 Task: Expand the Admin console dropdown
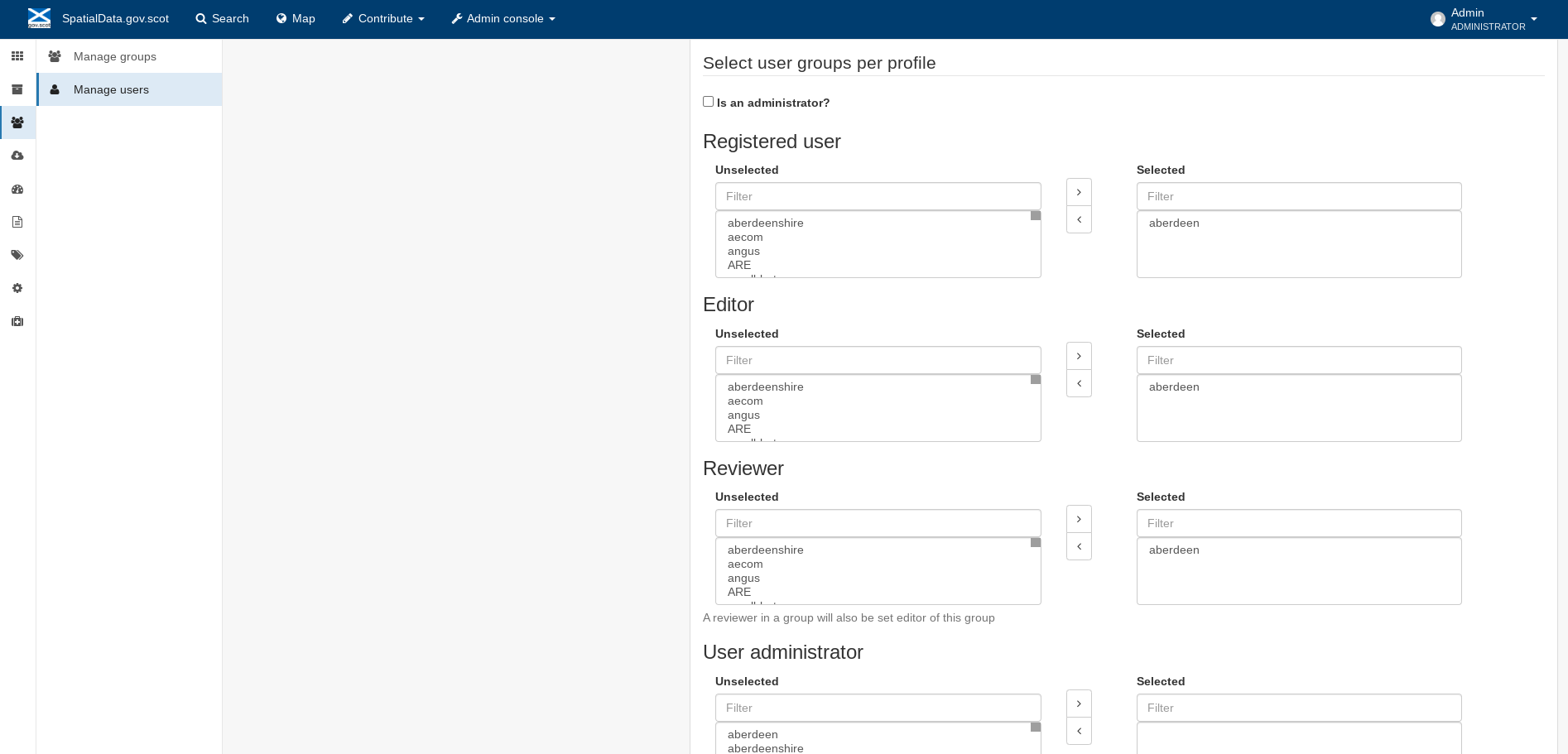[503, 18]
